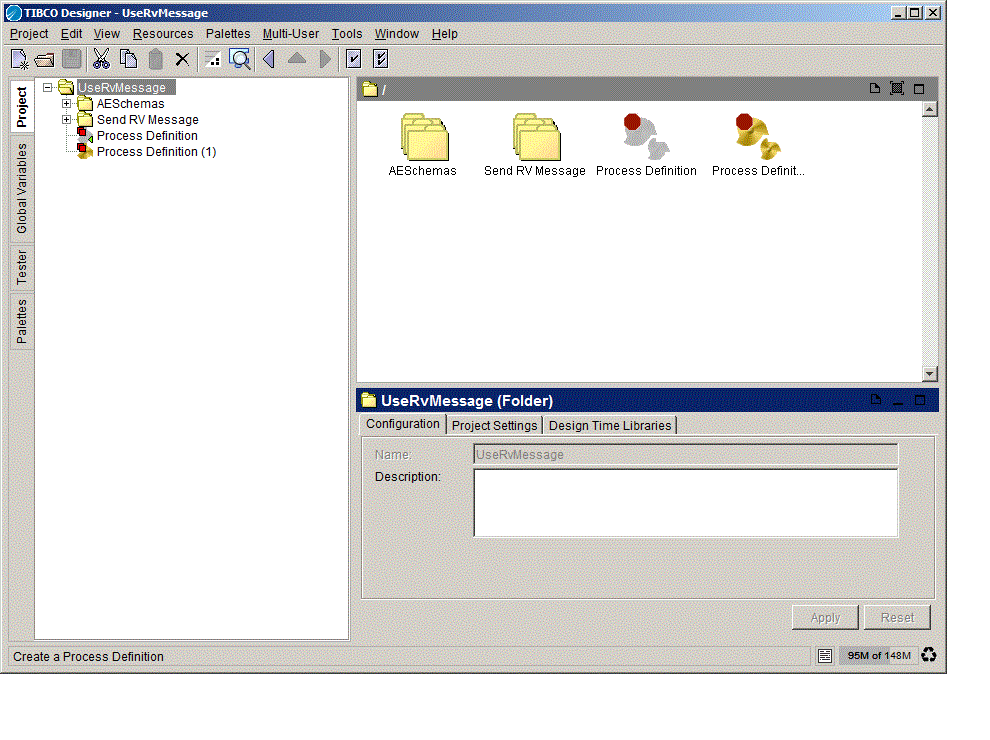Click the Reset button
This screenshot has height=740, width=990.
[x=897, y=618]
